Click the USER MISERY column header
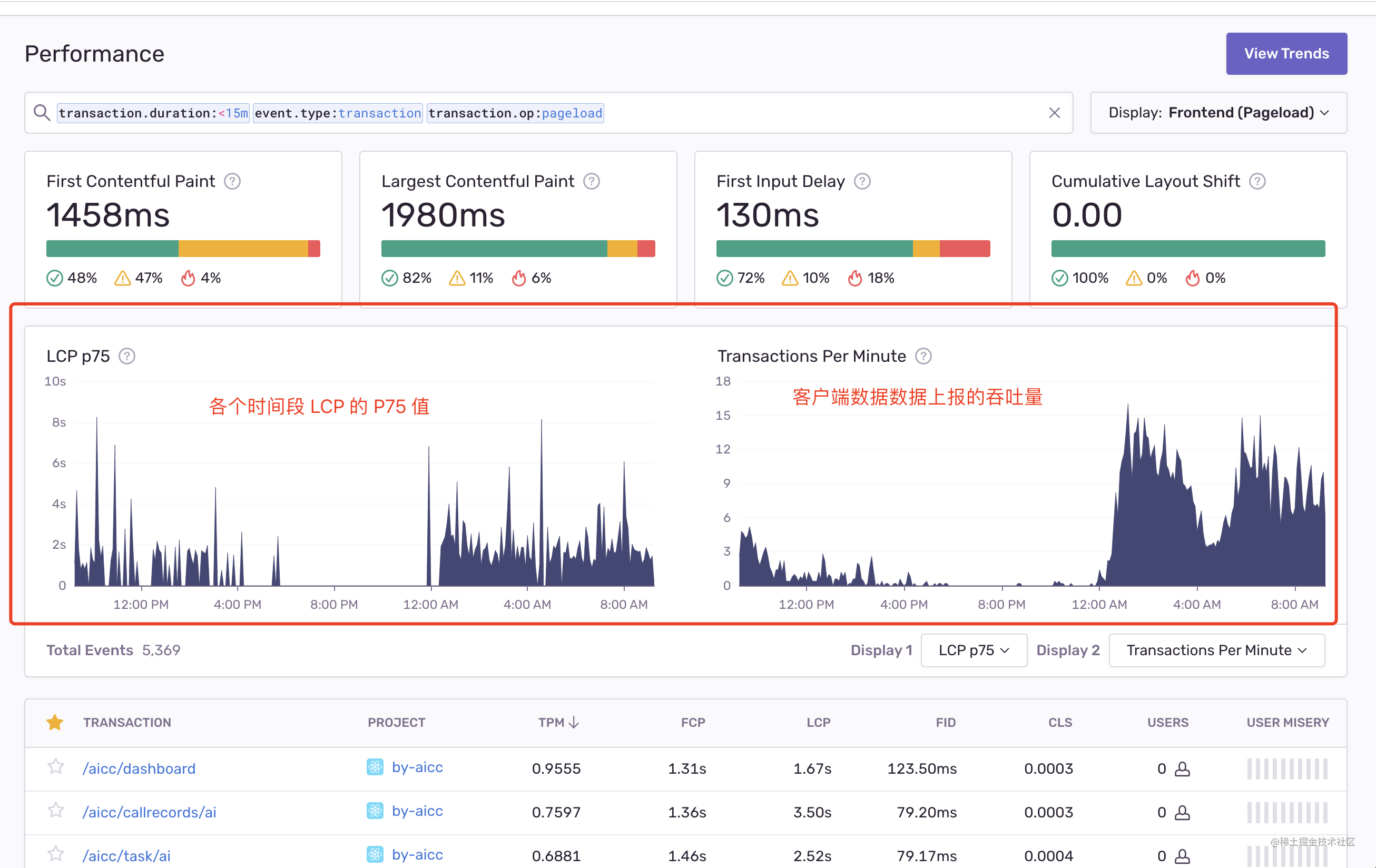Screen dimensions: 1376x868 pyautogui.click(x=1287, y=722)
